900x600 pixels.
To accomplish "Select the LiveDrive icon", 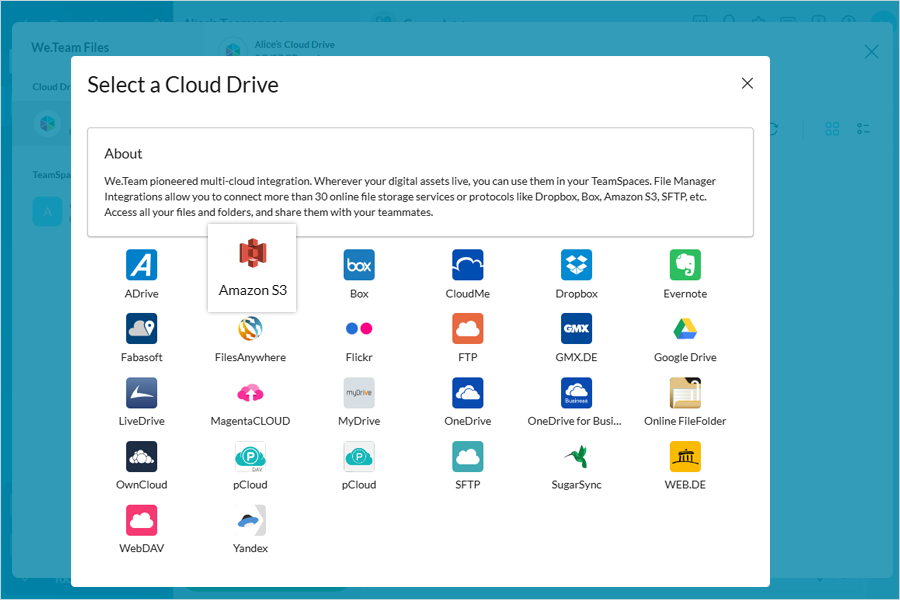I will tap(141, 393).
